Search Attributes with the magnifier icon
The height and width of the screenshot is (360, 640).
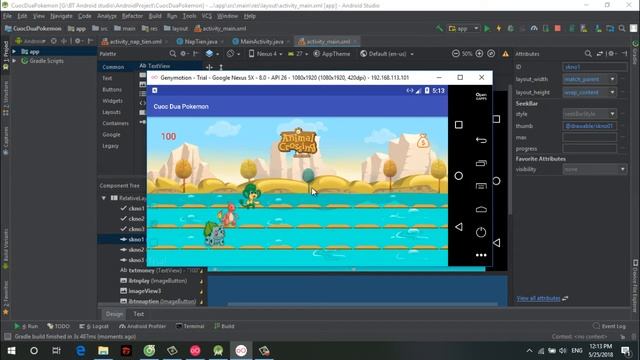point(588,53)
